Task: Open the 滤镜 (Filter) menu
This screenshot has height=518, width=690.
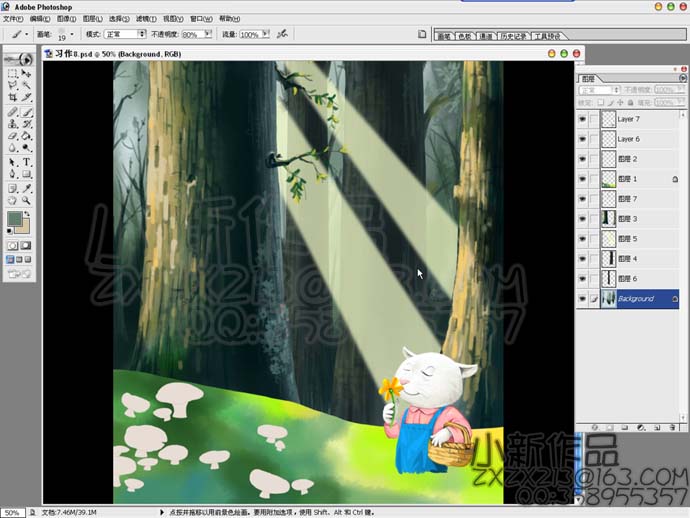Action: click(x=146, y=19)
